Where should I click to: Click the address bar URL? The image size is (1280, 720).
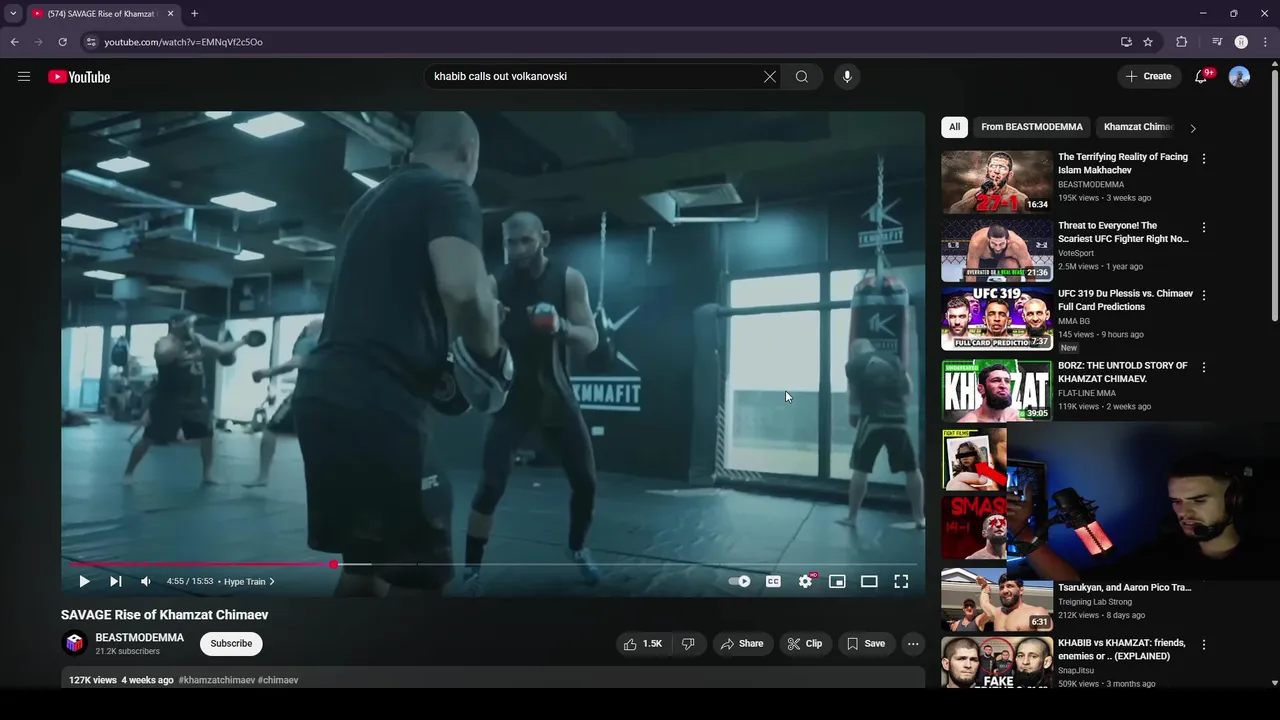(183, 42)
